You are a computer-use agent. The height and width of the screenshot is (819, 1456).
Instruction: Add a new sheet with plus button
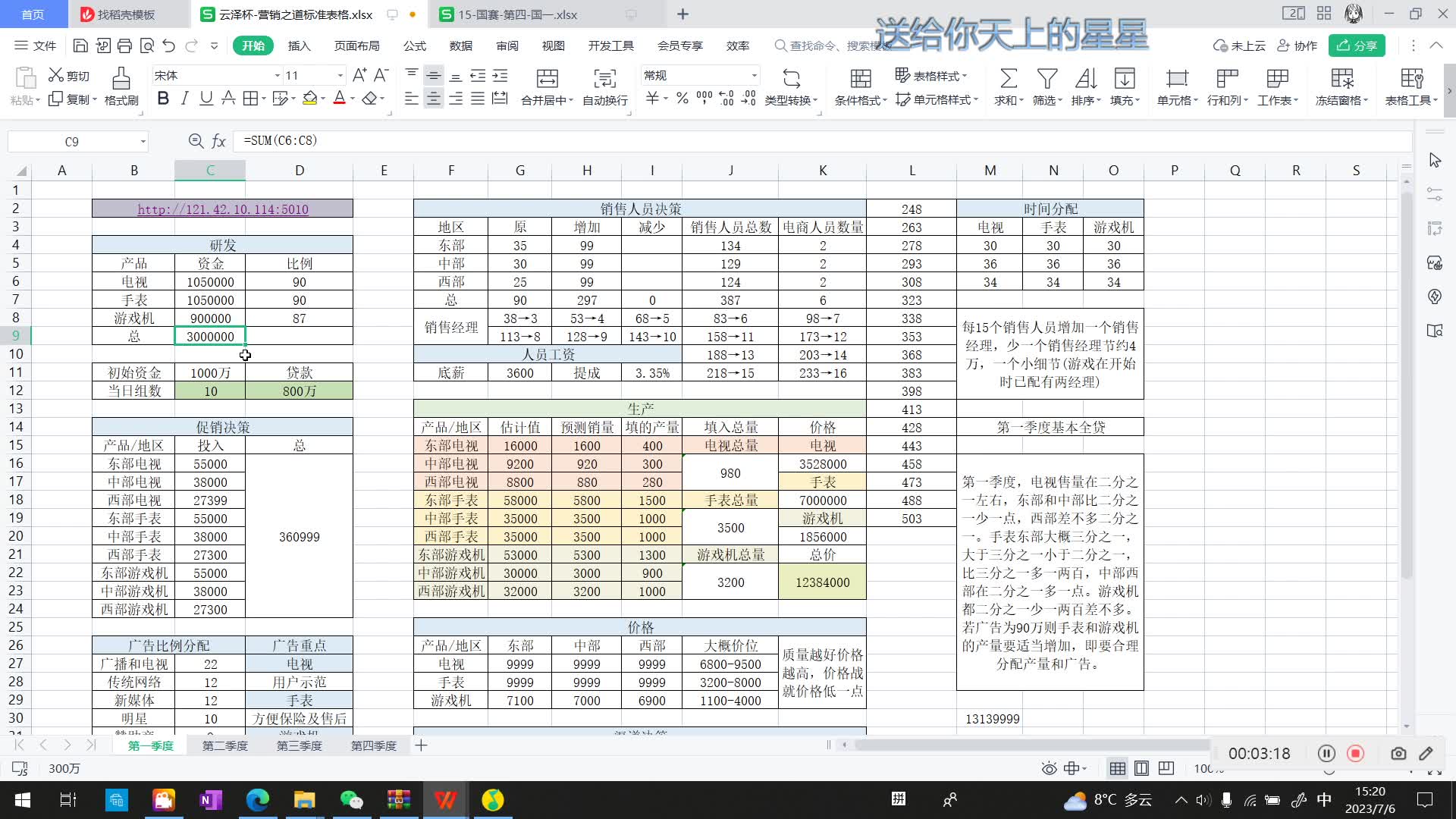(421, 745)
